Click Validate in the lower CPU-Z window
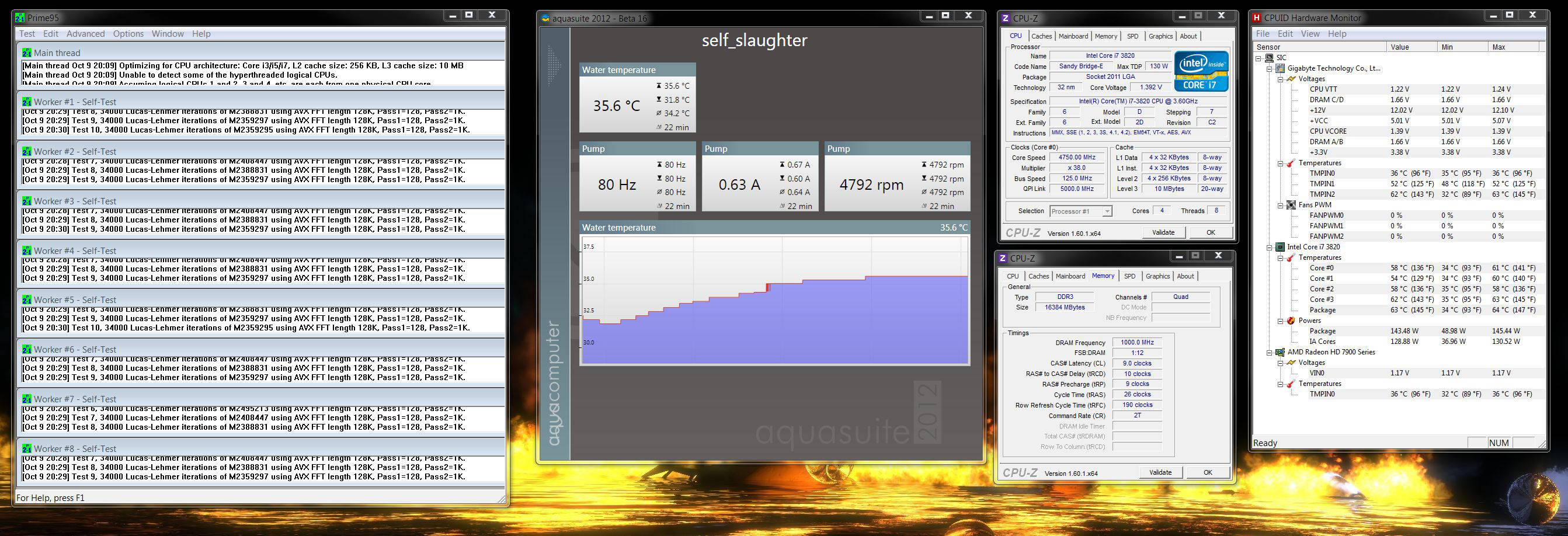1568x536 pixels. 1160,472
